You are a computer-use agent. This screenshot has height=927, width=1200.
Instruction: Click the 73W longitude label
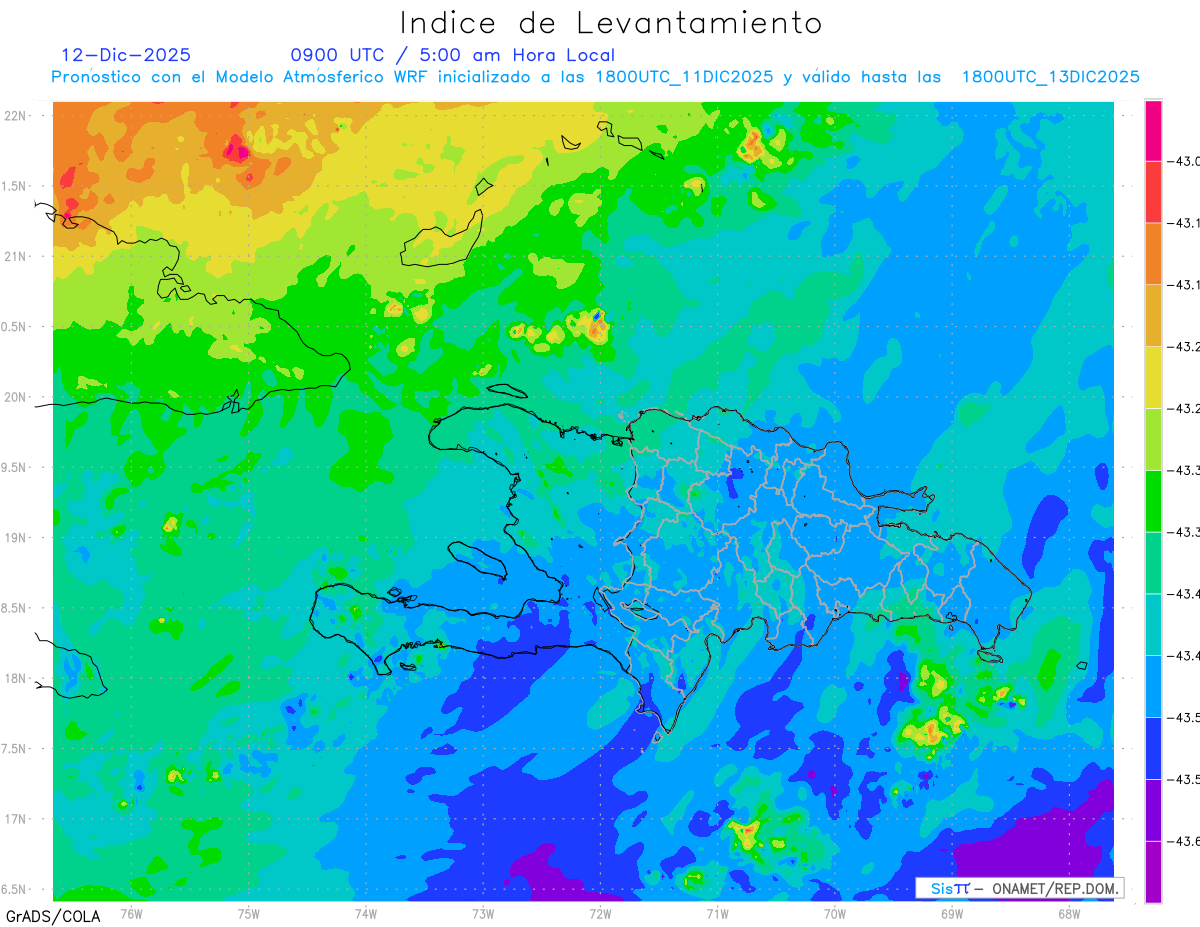[483, 913]
